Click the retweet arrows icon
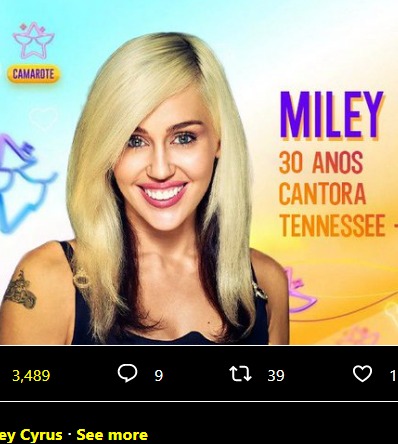 click(x=240, y=374)
